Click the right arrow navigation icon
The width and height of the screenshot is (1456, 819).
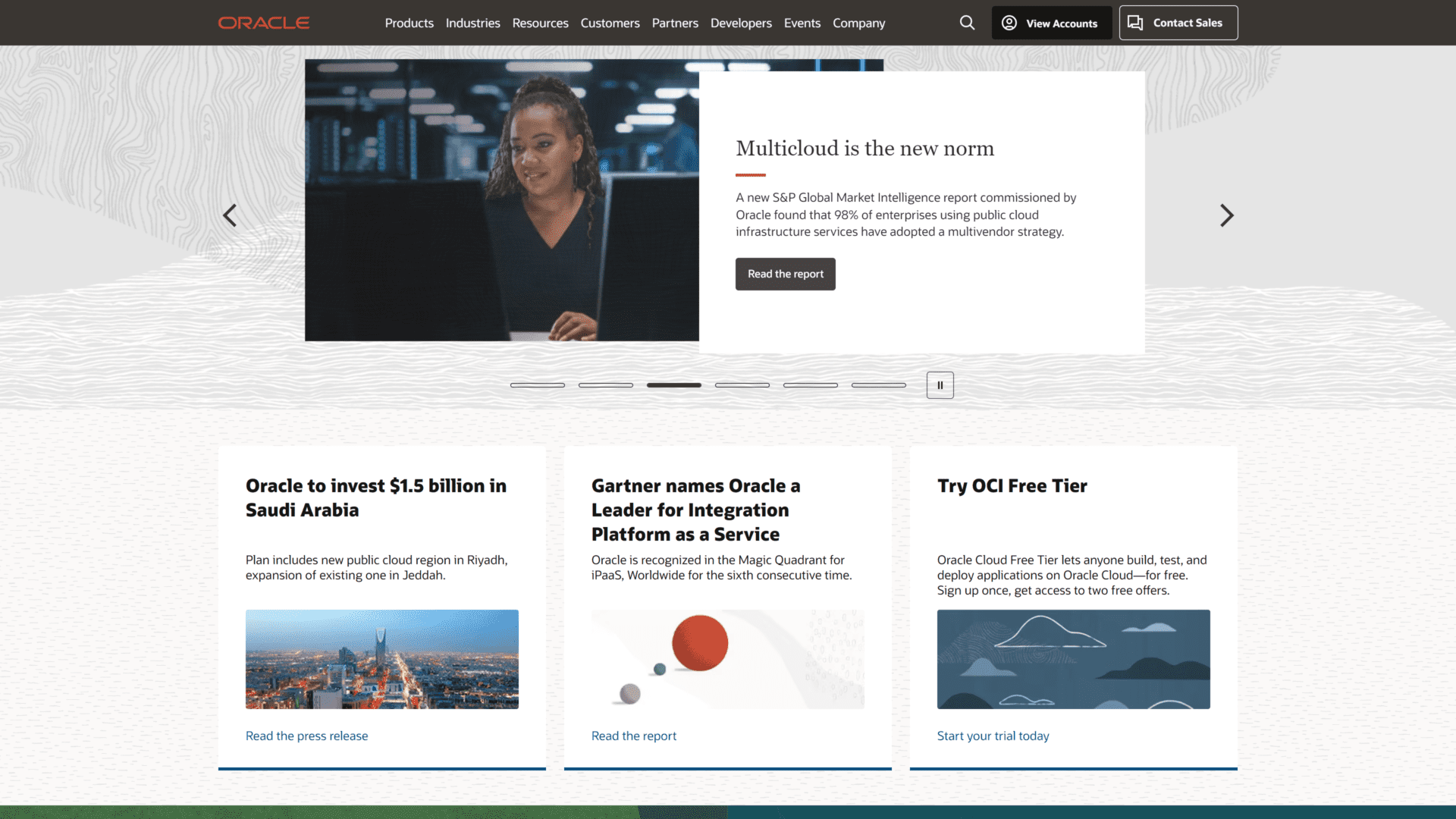click(x=1226, y=215)
